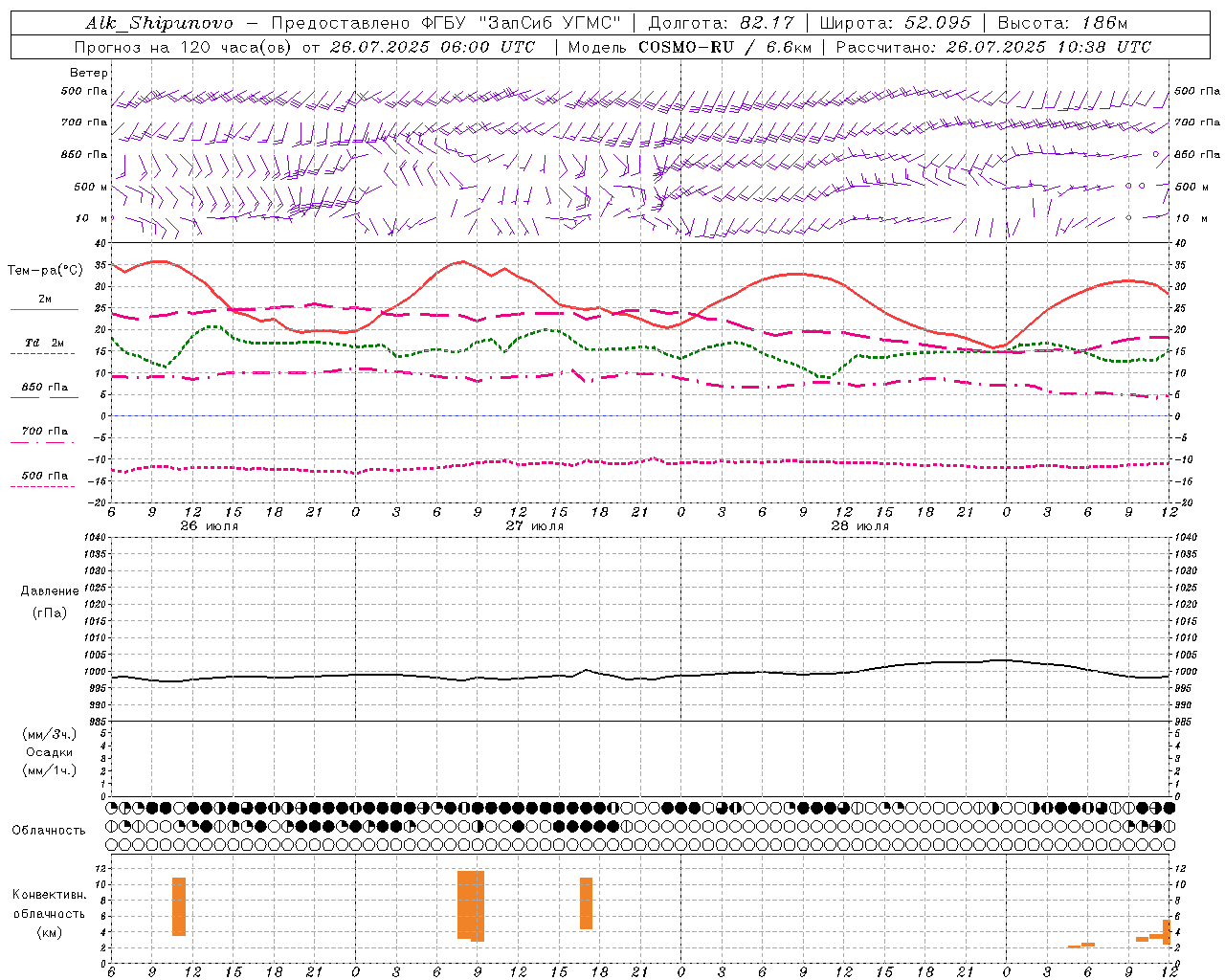1225x980 pixels.
Task: Click the "500 гПа" temperature legend entry
Action: [x=45, y=476]
